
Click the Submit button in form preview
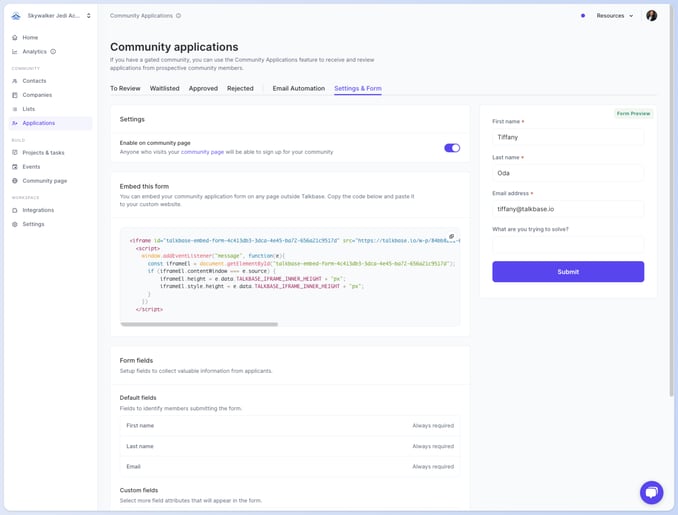click(x=568, y=272)
